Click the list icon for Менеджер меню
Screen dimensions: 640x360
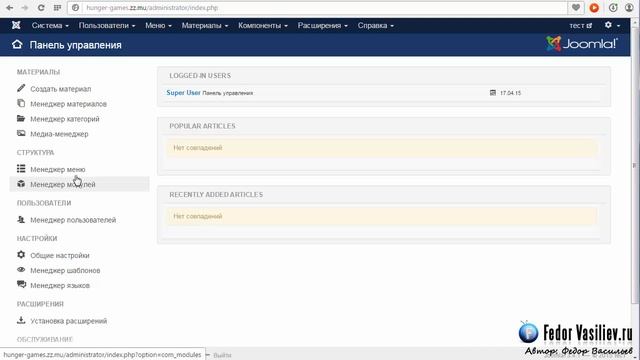21,169
